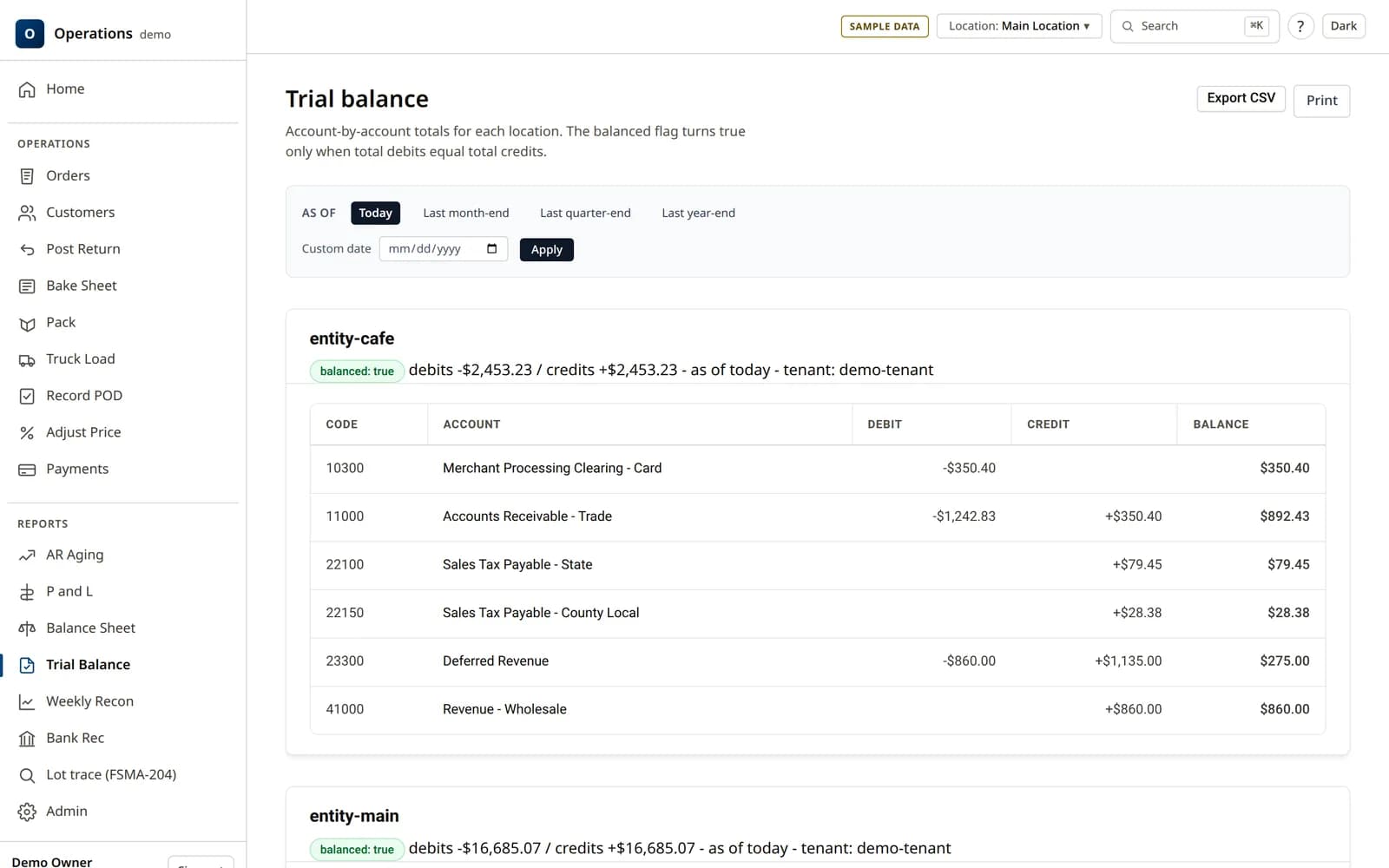Click the Print button
Viewport: 1389px width, 868px height.
[x=1321, y=101]
